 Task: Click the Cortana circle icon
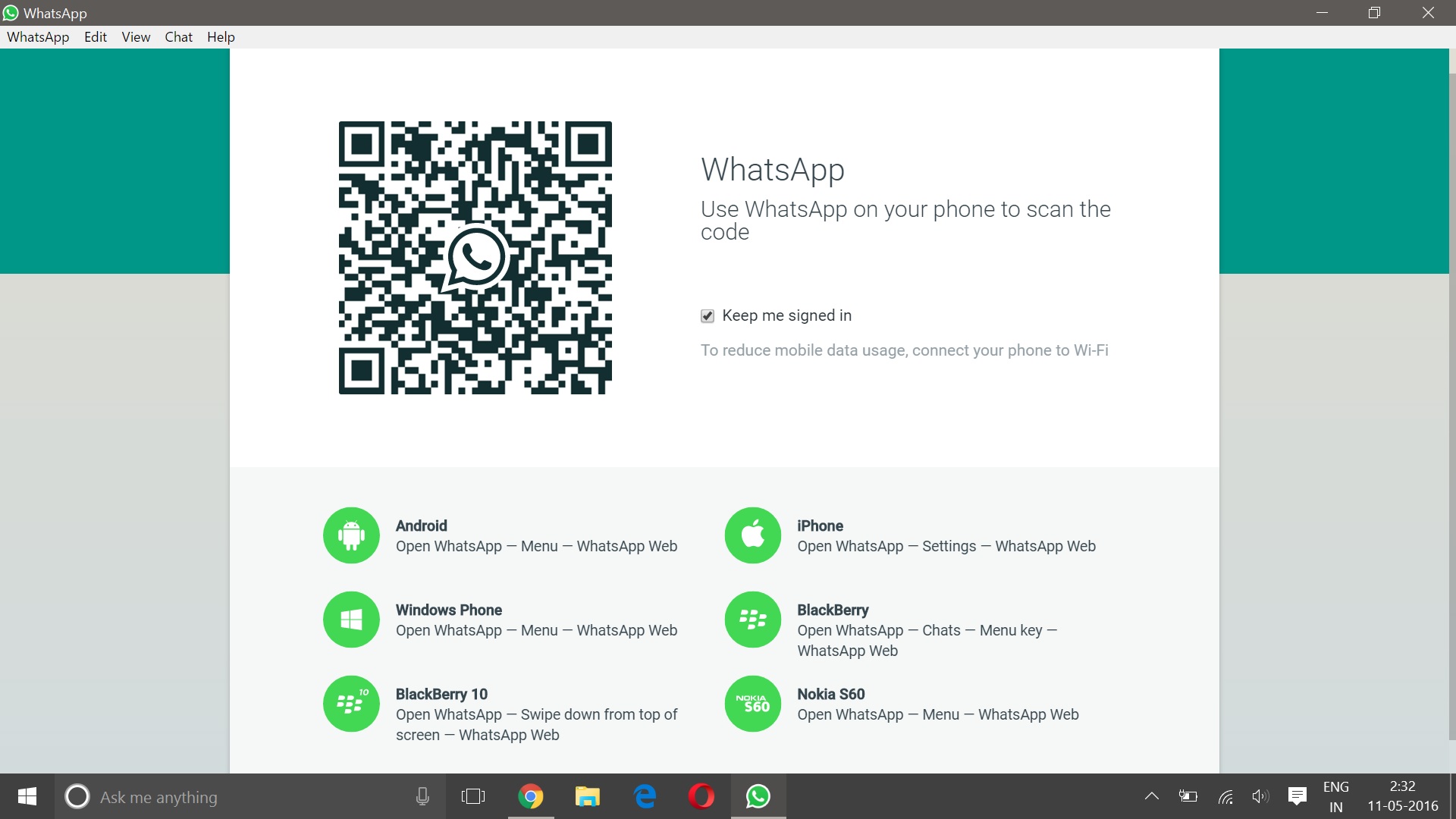click(x=77, y=796)
